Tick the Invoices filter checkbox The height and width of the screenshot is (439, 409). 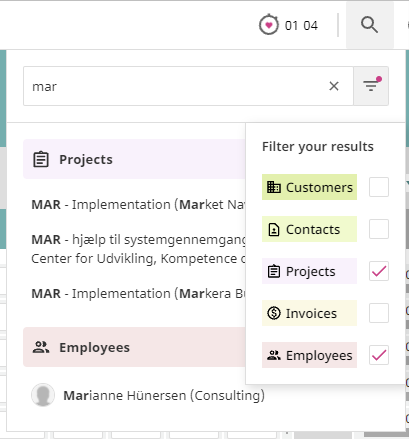point(379,313)
